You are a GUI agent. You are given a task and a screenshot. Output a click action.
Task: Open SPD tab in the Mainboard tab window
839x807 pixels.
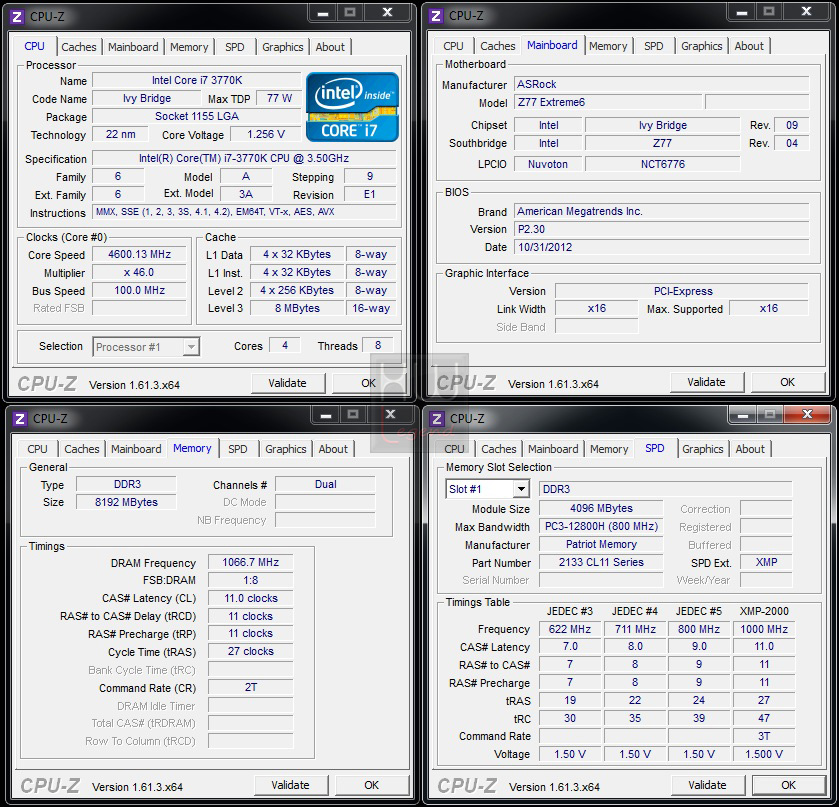pos(653,46)
